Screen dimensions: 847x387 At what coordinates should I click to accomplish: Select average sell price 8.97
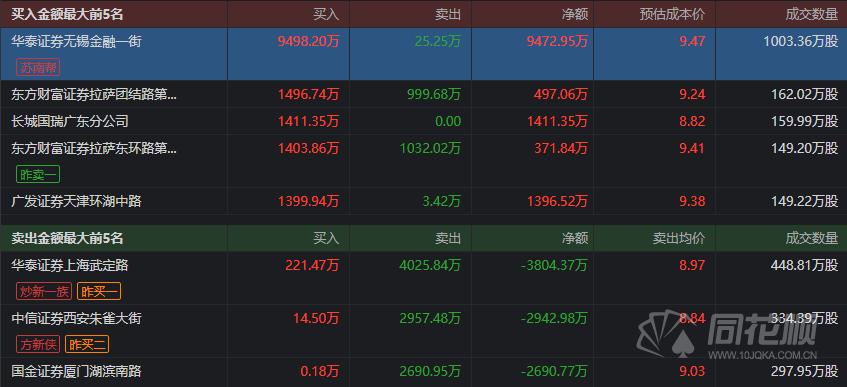[692, 265]
